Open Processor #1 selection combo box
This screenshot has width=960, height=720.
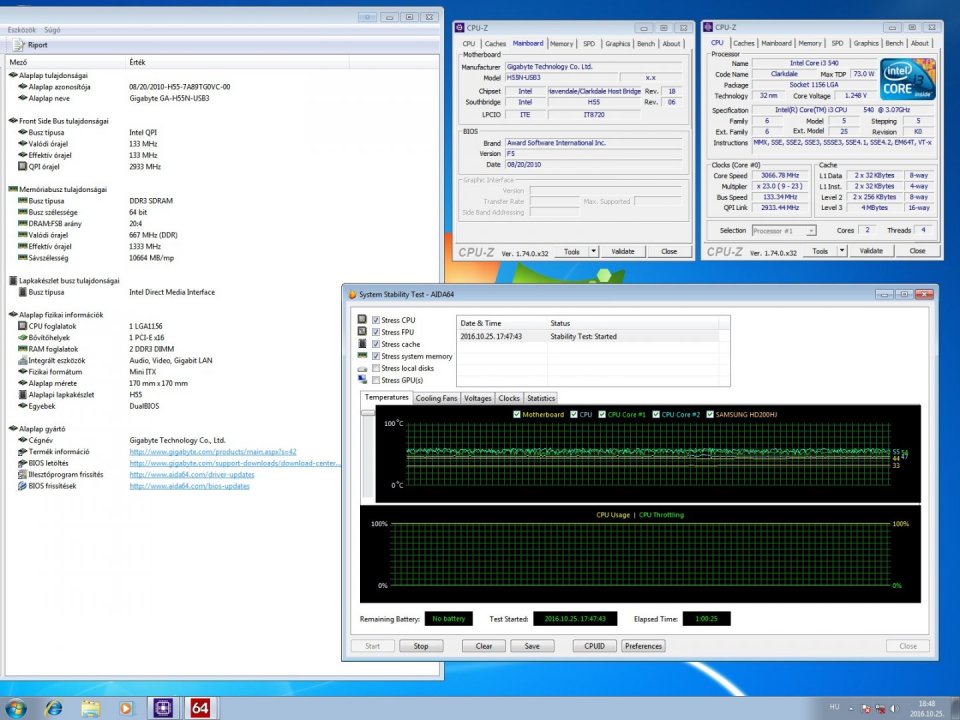click(x=784, y=231)
